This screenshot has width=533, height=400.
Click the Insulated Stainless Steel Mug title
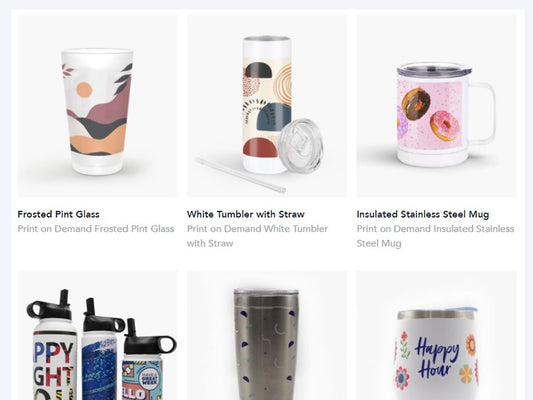423,214
